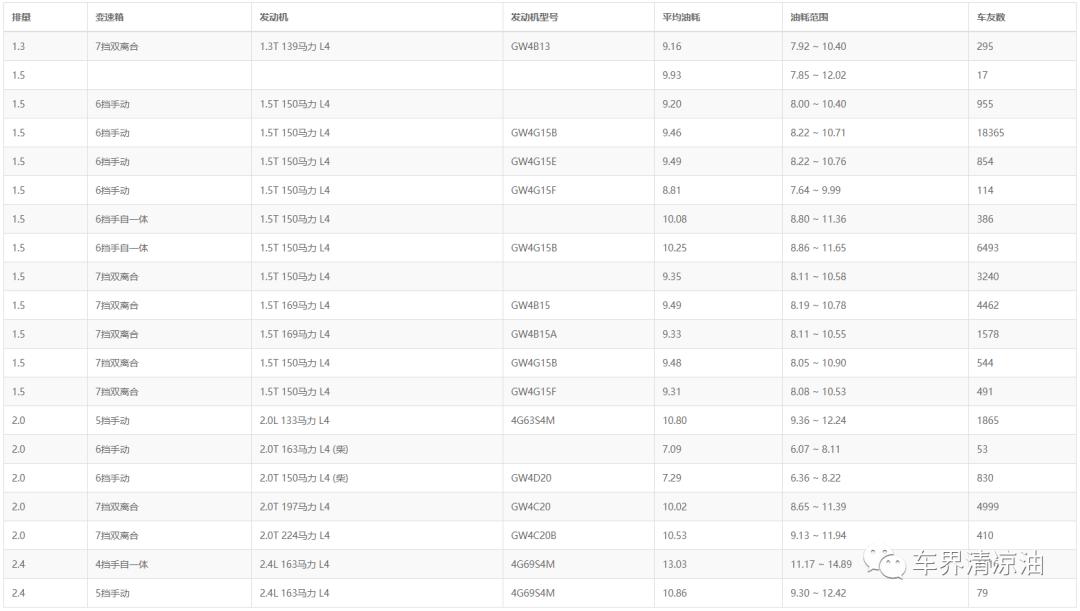
Task: Click engine model GW4G15E
Action: pyautogui.click(x=534, y=162)
